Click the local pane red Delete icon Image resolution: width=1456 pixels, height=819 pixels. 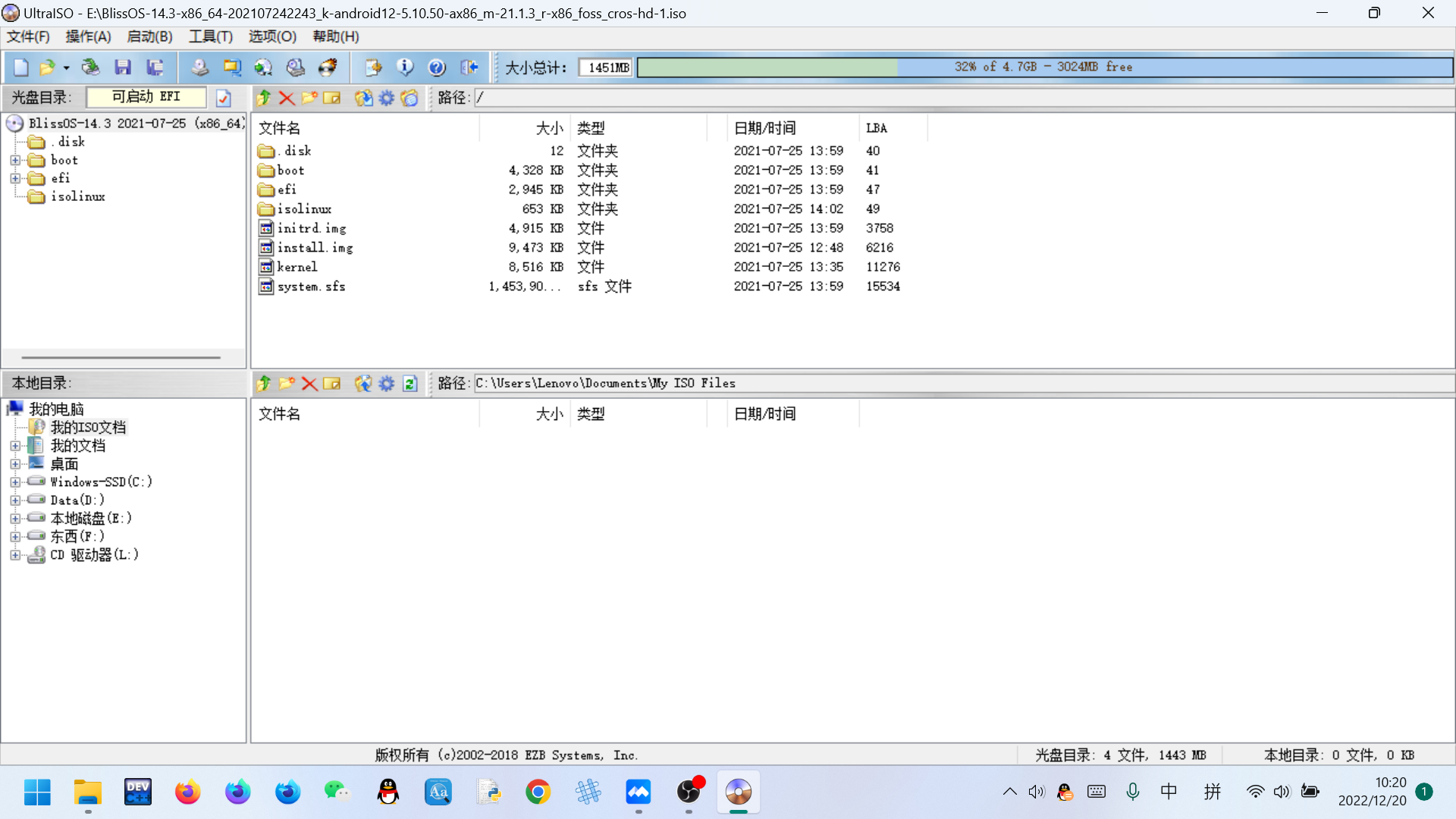tap(309, 384)
